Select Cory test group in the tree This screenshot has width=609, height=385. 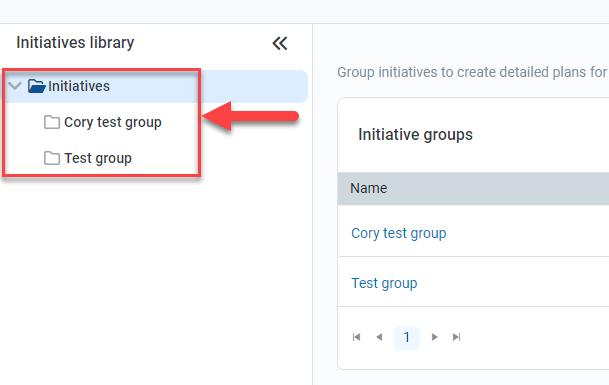click(x=113, y=122)
